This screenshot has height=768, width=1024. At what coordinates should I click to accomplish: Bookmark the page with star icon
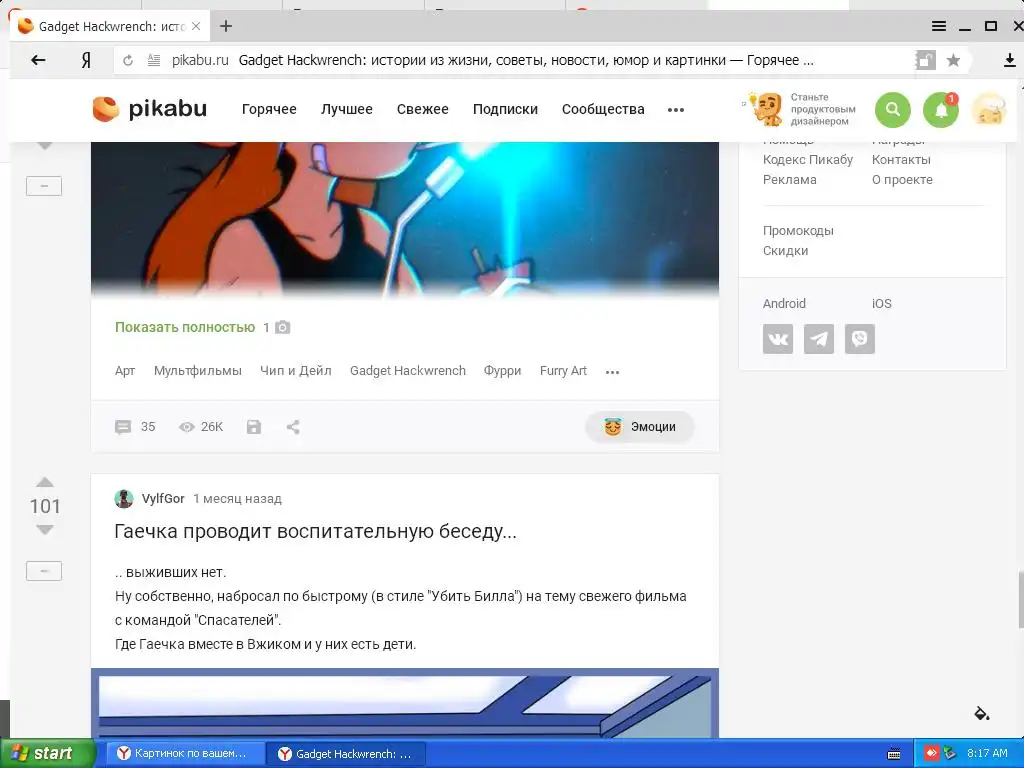(953, 61)
